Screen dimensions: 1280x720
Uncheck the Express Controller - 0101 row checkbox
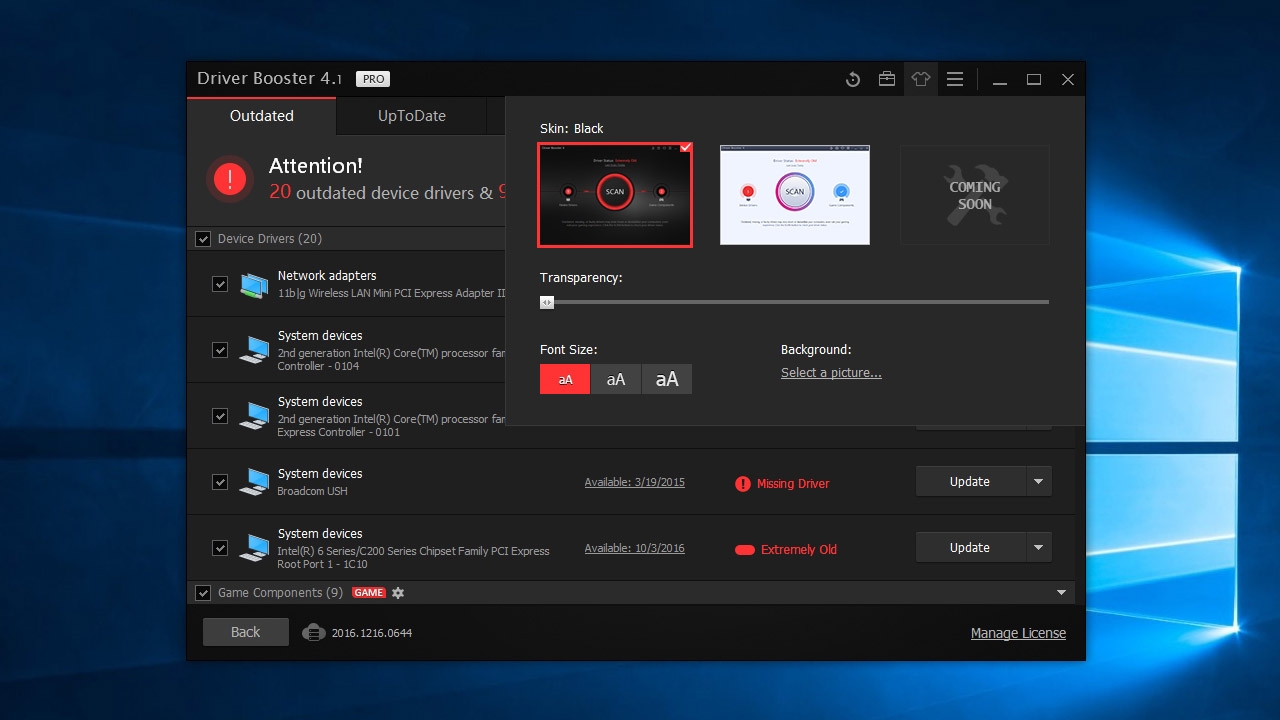click(x=220, y=416)
